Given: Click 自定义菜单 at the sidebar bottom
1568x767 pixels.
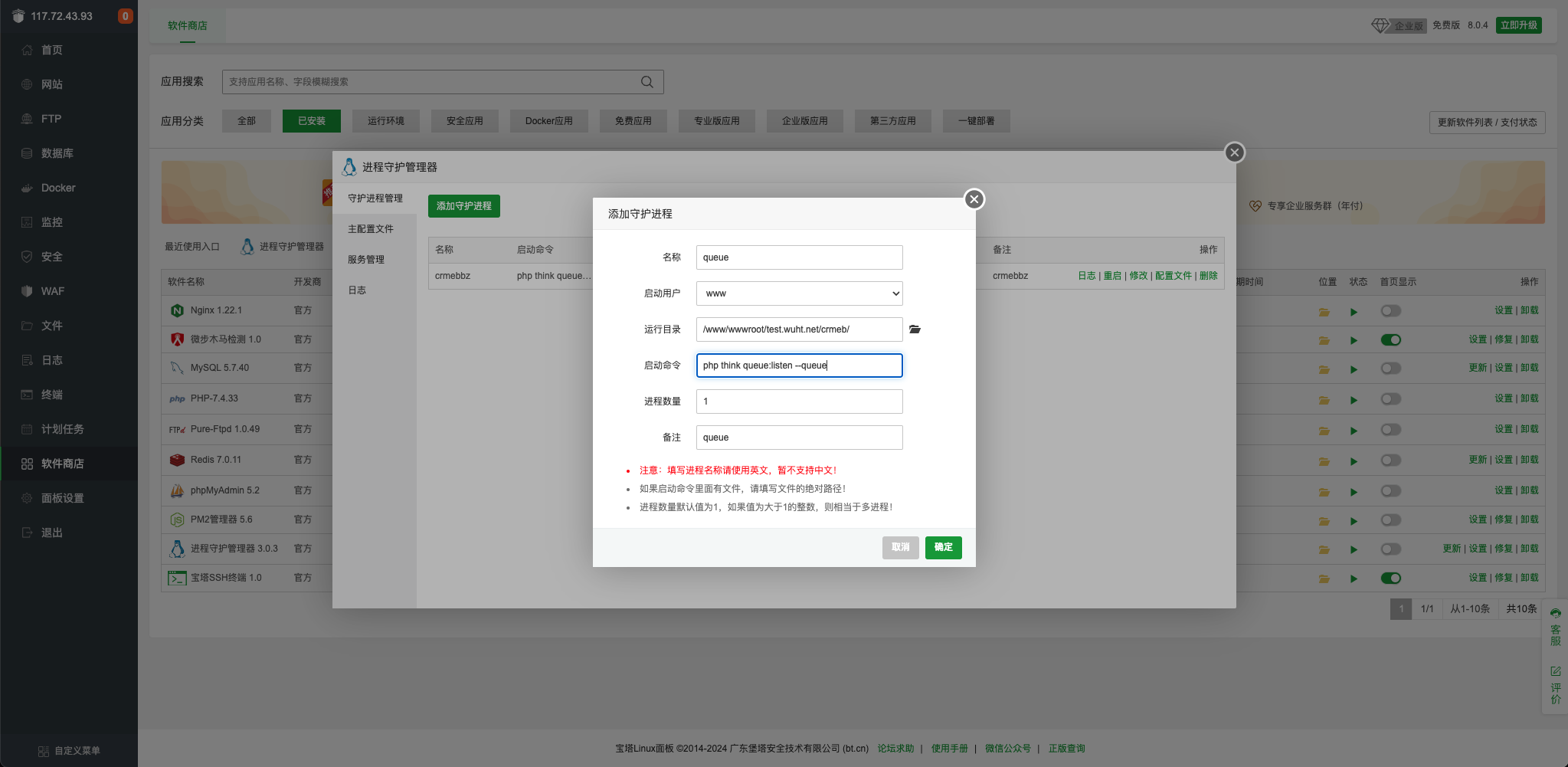Looking at the screenshot, I should 69,751.
